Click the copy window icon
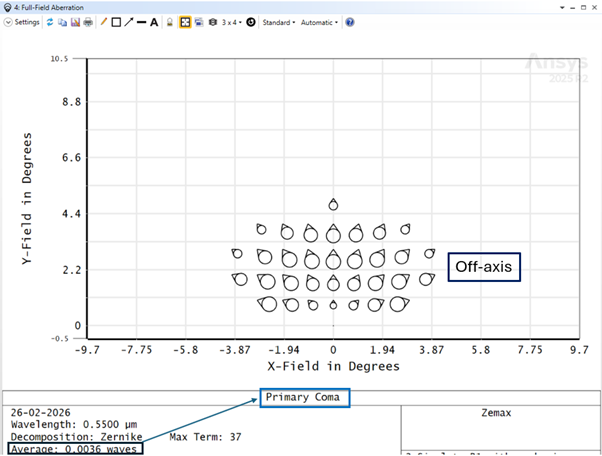 tap(63, 22)
